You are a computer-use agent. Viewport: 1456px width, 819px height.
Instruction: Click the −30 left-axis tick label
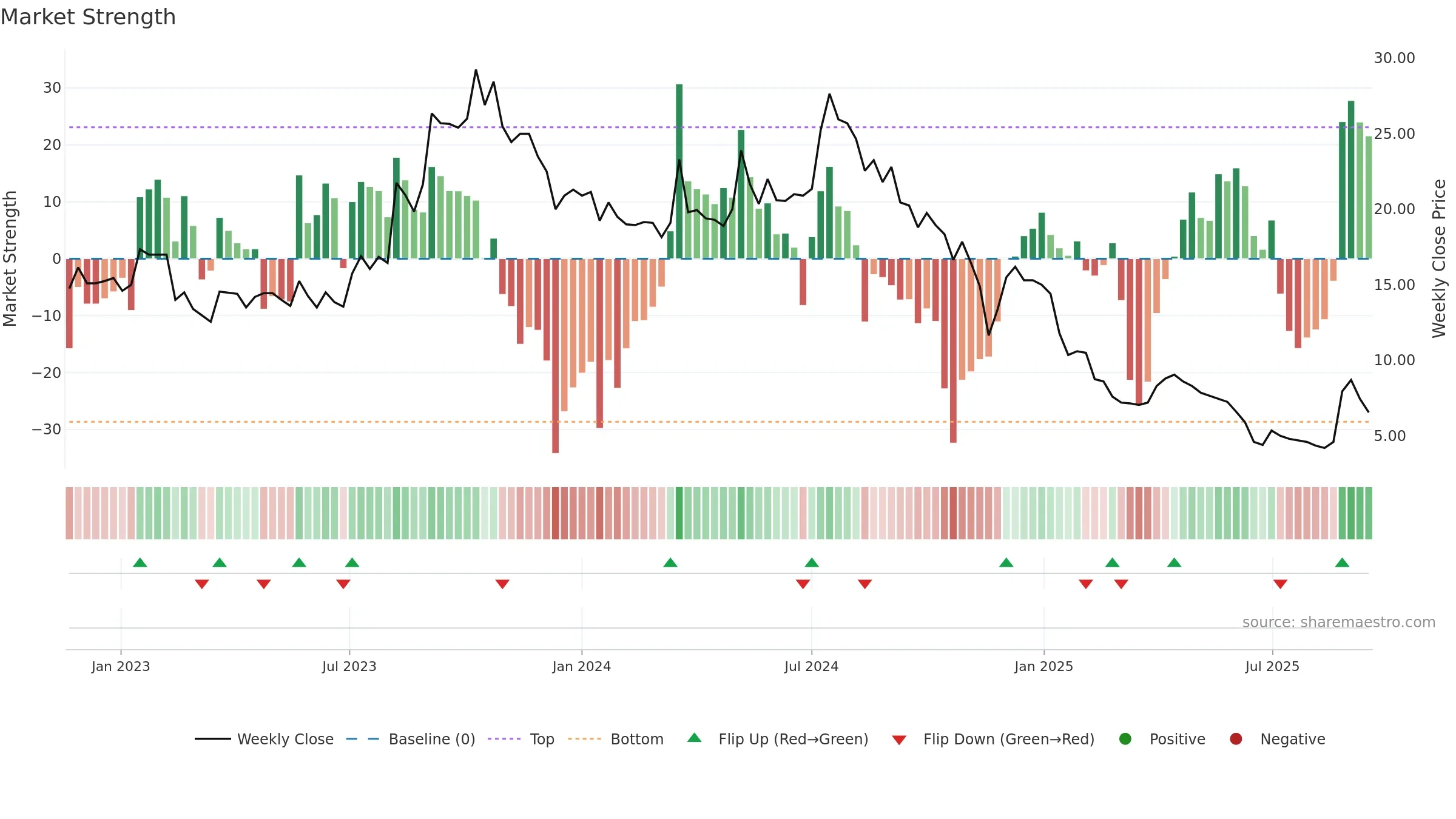(47, 429)
